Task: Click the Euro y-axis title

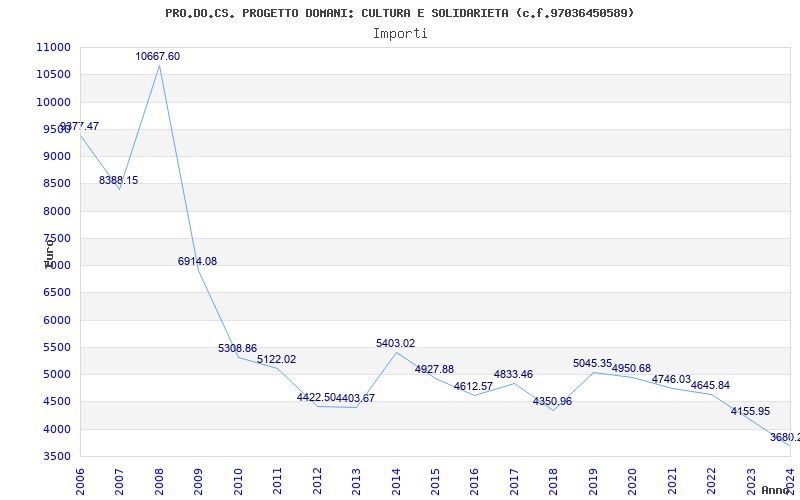Action: [x=49, y=253]
